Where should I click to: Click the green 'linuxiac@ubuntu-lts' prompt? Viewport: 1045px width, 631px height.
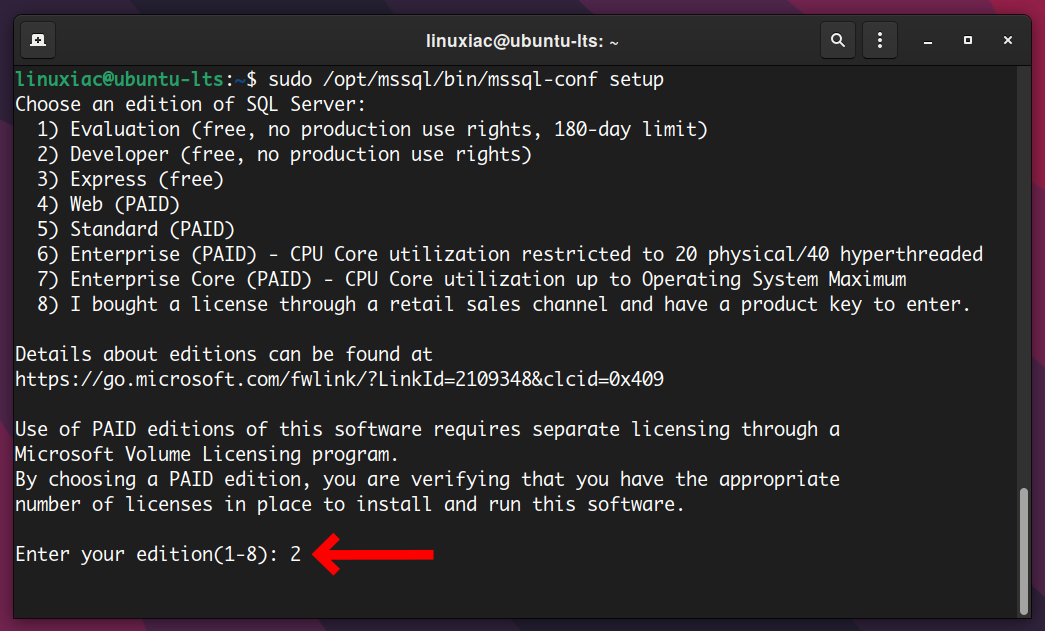point(119,79)
